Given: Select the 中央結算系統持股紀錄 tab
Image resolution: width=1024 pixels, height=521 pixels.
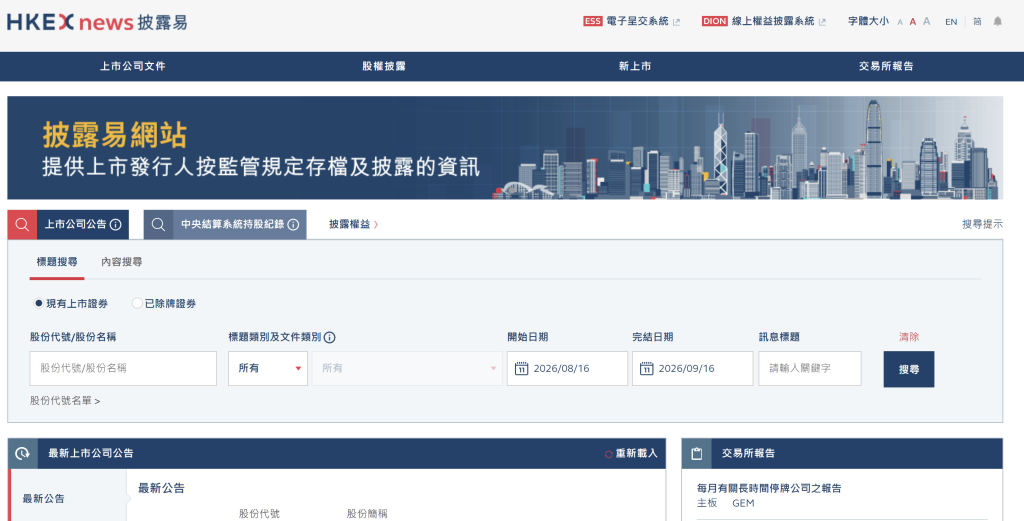Looking at the screenshot, I should pyautogui.click(x=232, y=225).
